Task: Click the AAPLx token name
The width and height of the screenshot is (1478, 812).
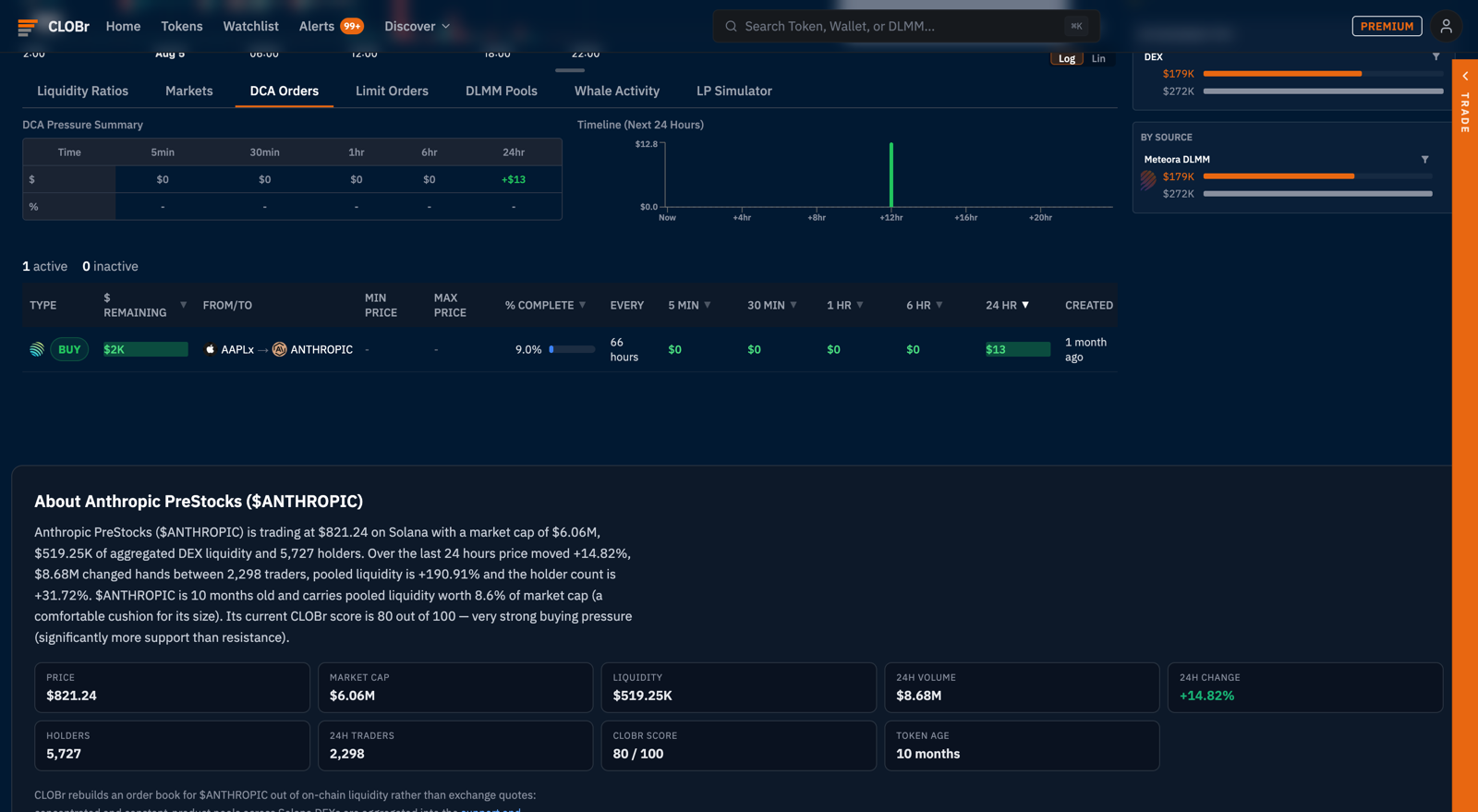Action: pyautogui.click(x=237, y=349)
